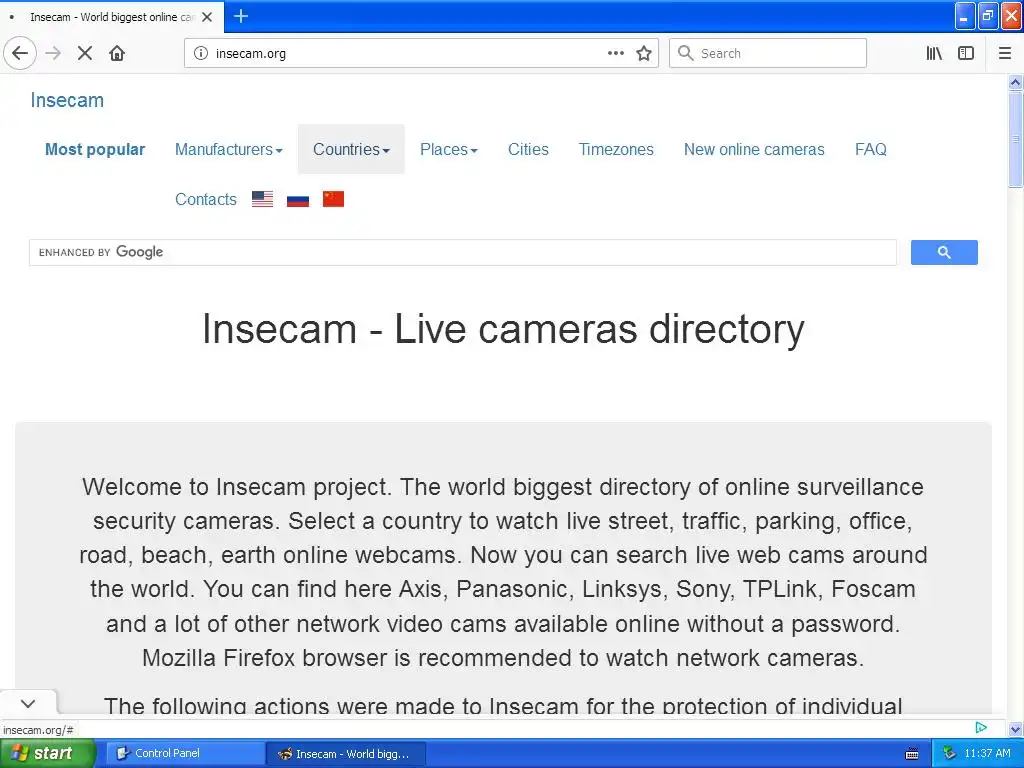The image size is (1024, 768).
Task: Open the New online cameras page
Action: coord(754,150)
